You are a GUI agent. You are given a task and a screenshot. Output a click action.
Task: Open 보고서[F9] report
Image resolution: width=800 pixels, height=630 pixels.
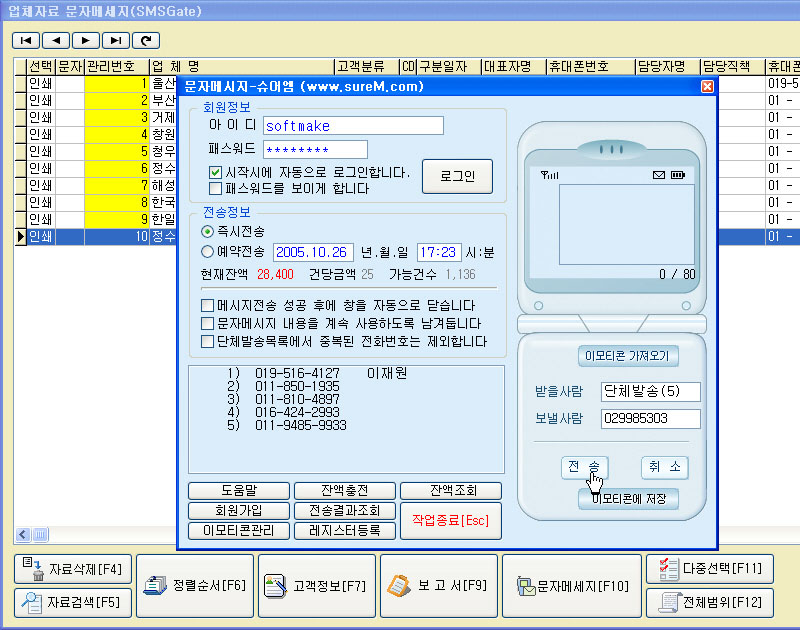(x=439, y=586)
